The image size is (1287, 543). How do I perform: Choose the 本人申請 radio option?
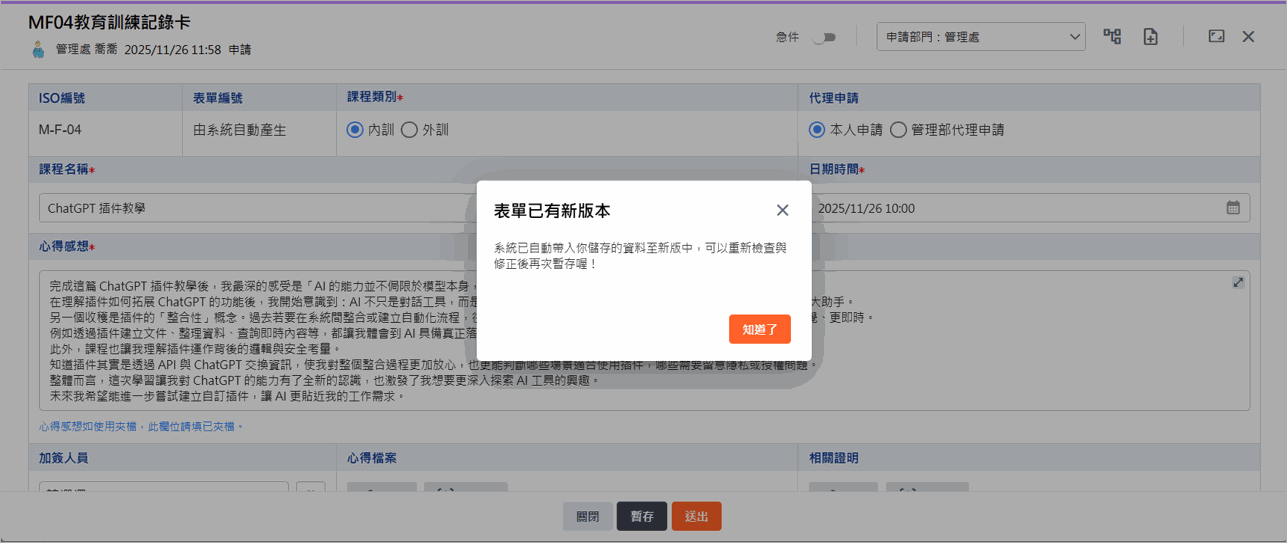817,130
